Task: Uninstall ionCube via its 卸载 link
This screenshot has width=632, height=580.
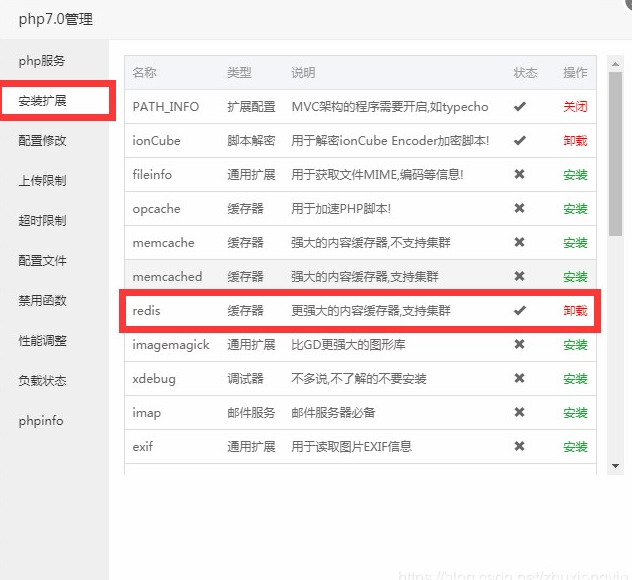Action: pos(575,141)
